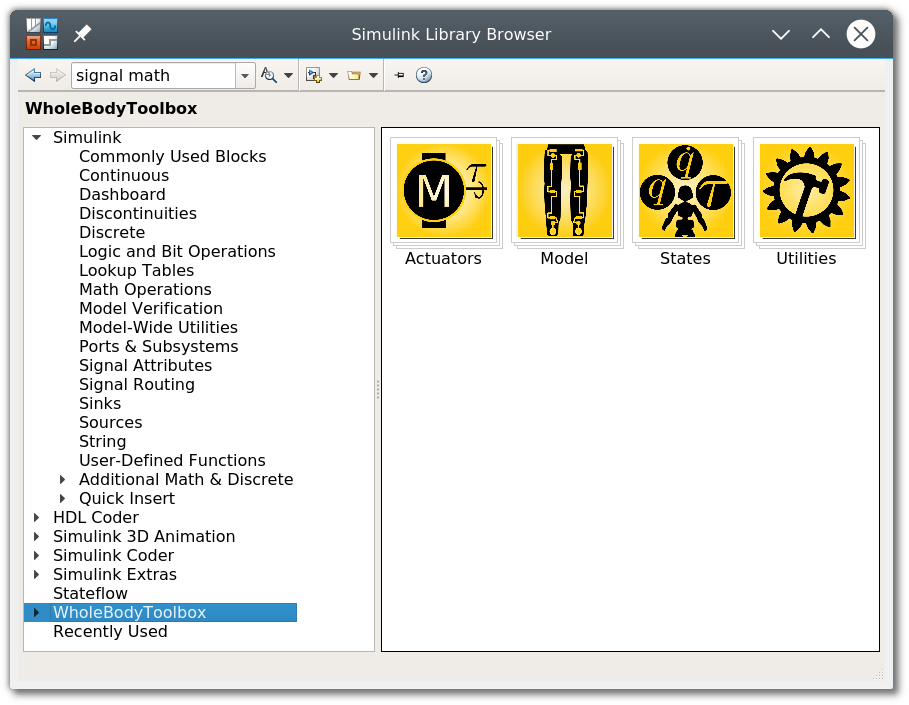Expand the HDL Coder tree node
The width and height of the screenshot is (909, 705).
point(37,517)
